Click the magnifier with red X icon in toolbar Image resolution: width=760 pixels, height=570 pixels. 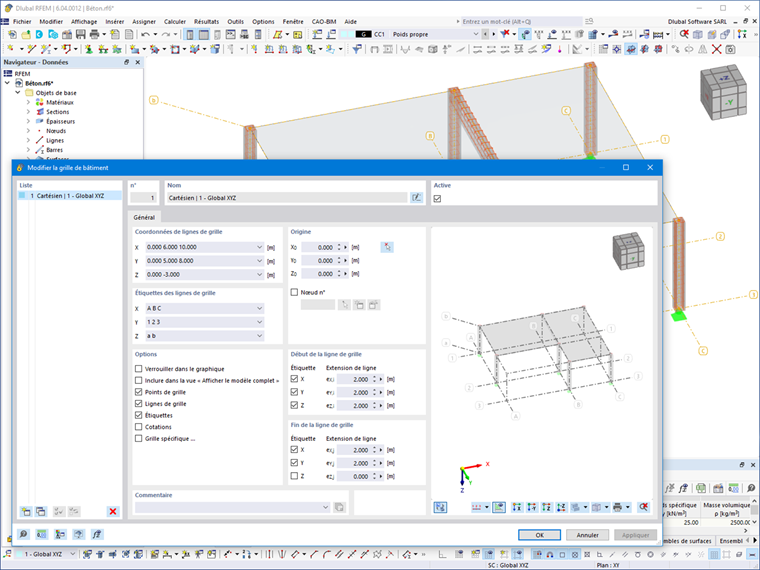pos(684,34)
